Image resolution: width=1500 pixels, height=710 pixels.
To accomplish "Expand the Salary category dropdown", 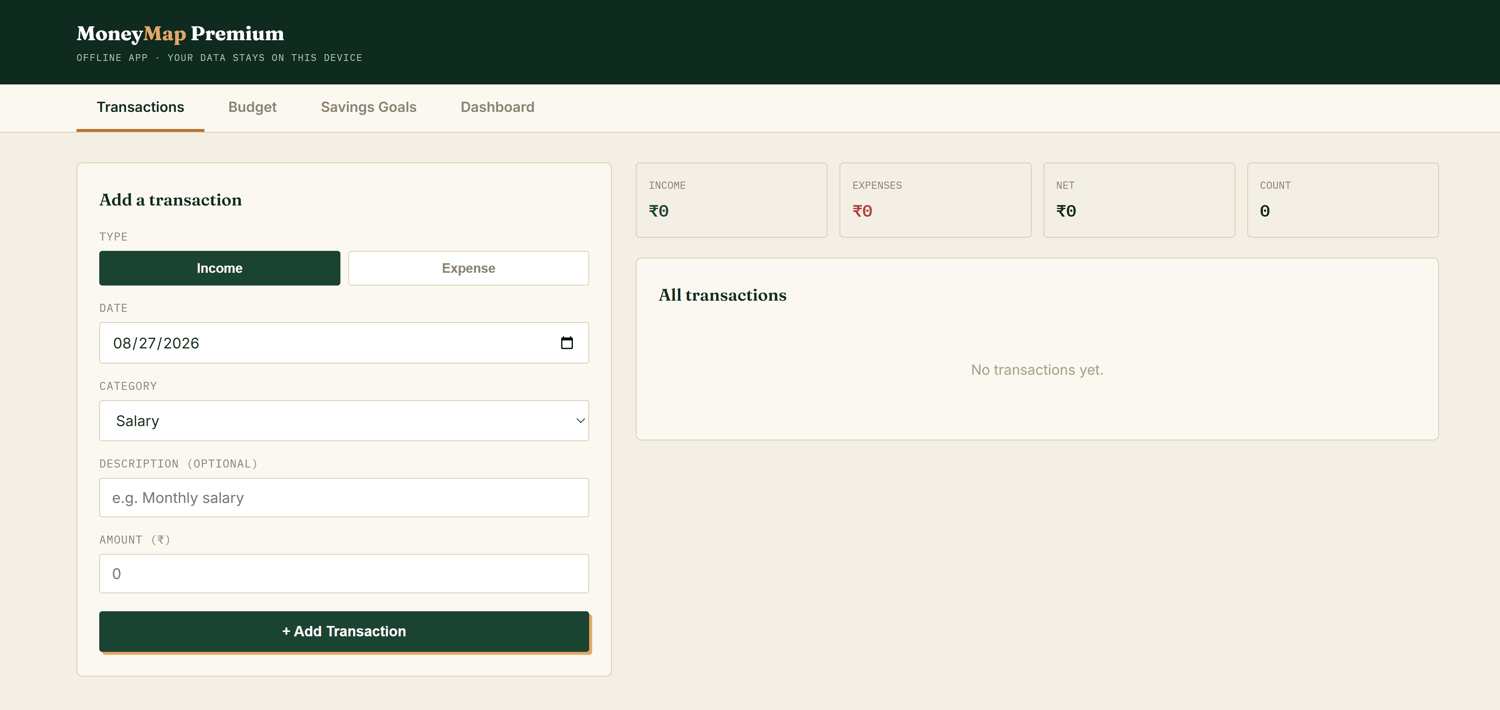I will coord(344,421).
